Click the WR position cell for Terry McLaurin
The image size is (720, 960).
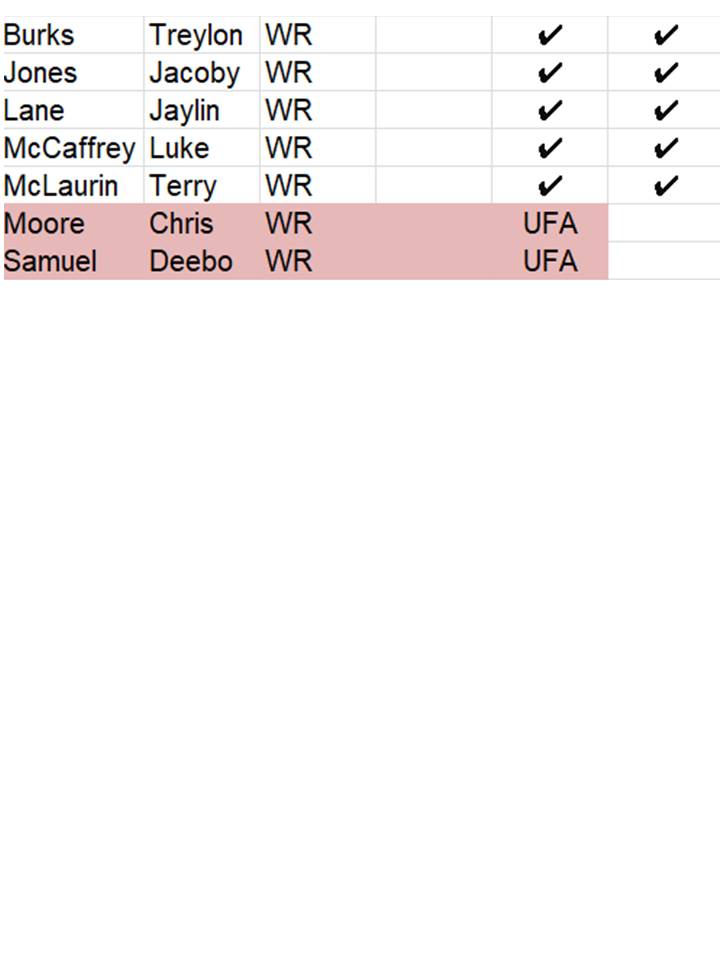[289, 186]
